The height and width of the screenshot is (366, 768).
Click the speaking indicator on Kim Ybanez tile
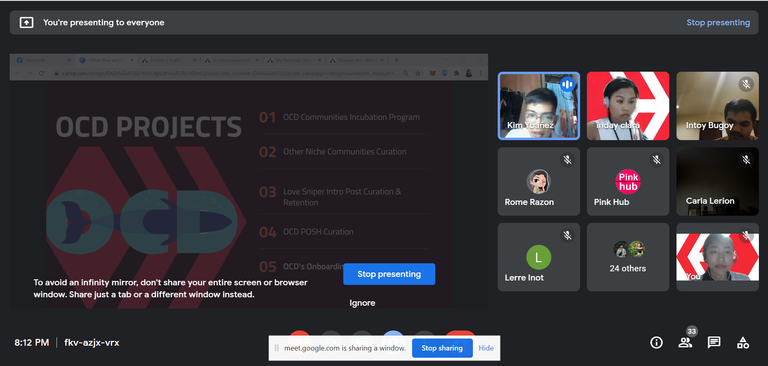point(567,84)
